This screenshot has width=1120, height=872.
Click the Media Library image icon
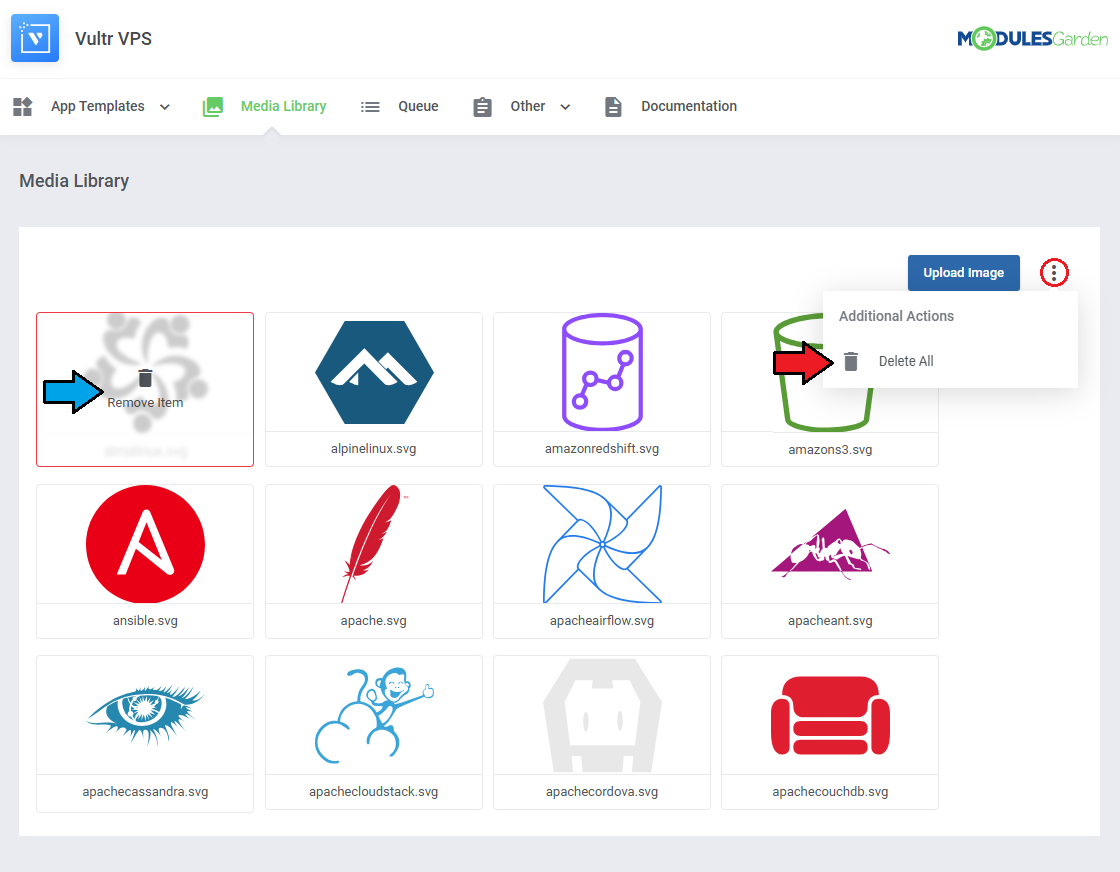(213, 106)
